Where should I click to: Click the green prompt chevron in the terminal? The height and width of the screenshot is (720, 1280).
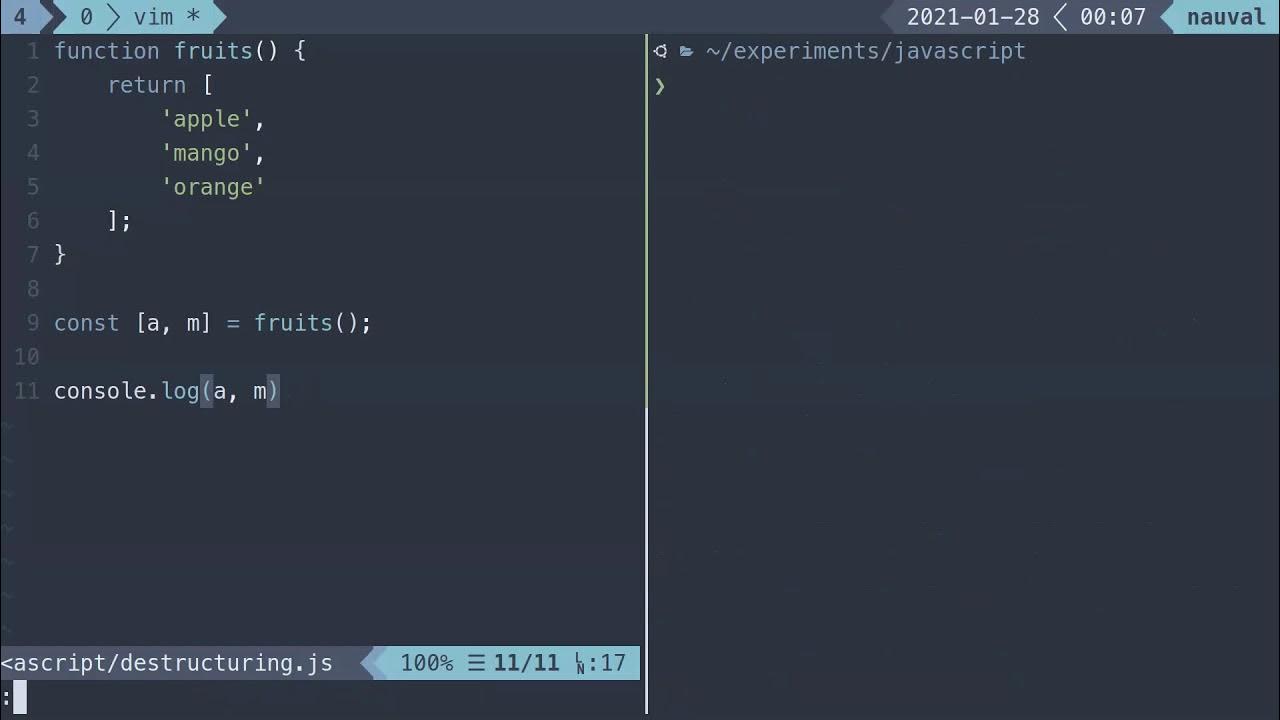tap(660, 86)
